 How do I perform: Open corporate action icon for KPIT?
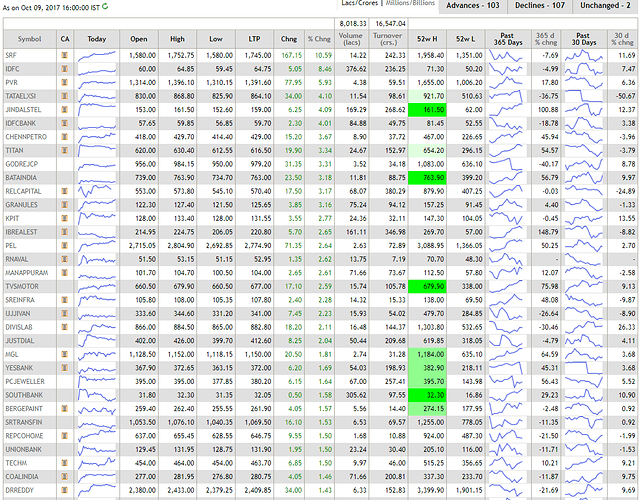point(64,218)
